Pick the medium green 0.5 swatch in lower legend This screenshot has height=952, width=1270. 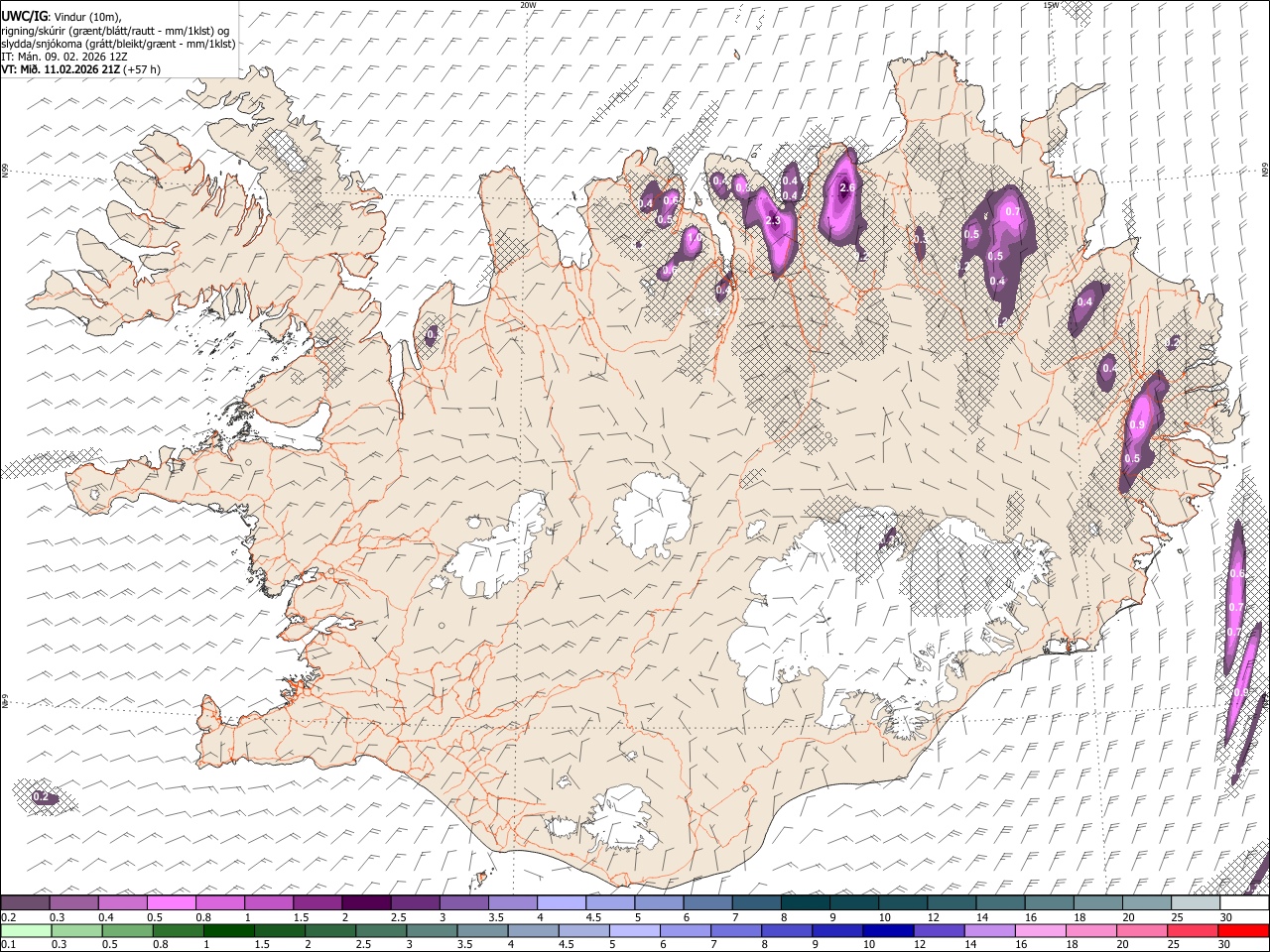(127, 930)
